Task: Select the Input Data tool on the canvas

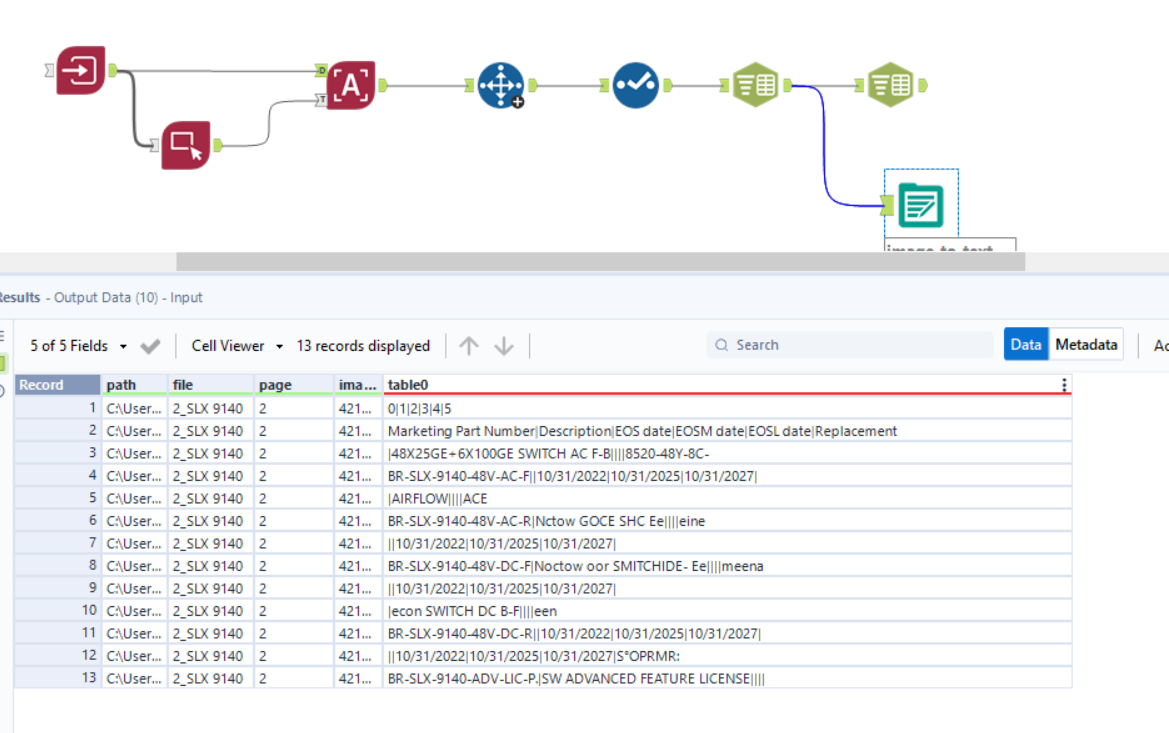Action: (80, 70)
